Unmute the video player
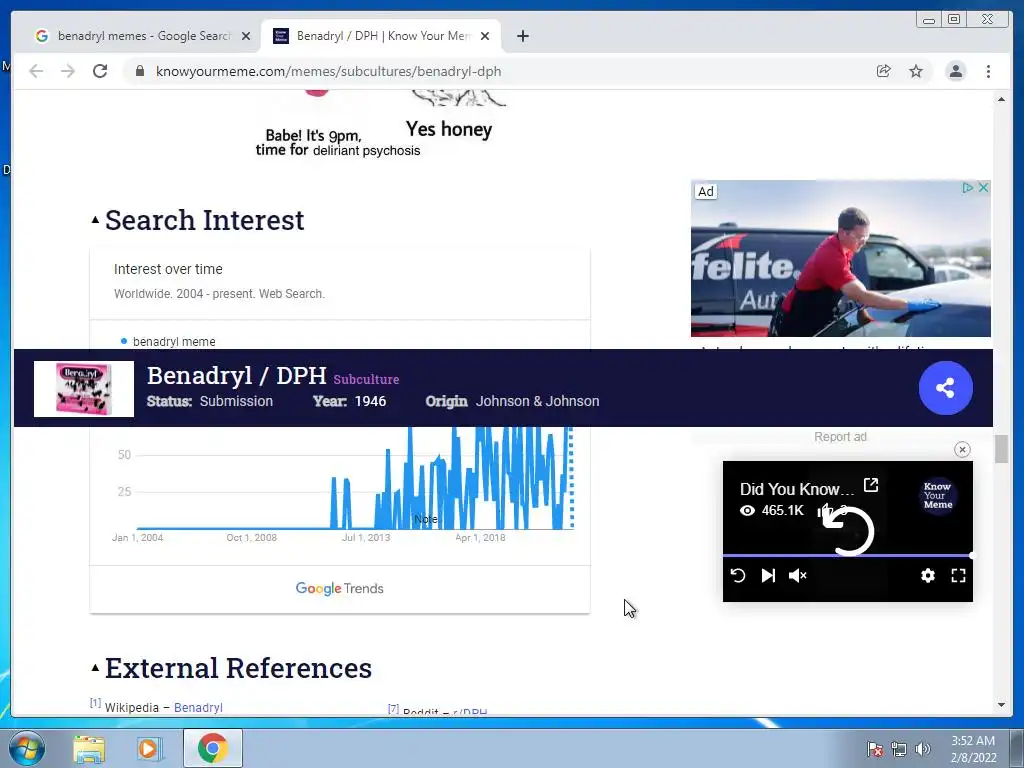Image resolution: width=1024 pixels, height=768 pixels. click(x=798, y=575)
